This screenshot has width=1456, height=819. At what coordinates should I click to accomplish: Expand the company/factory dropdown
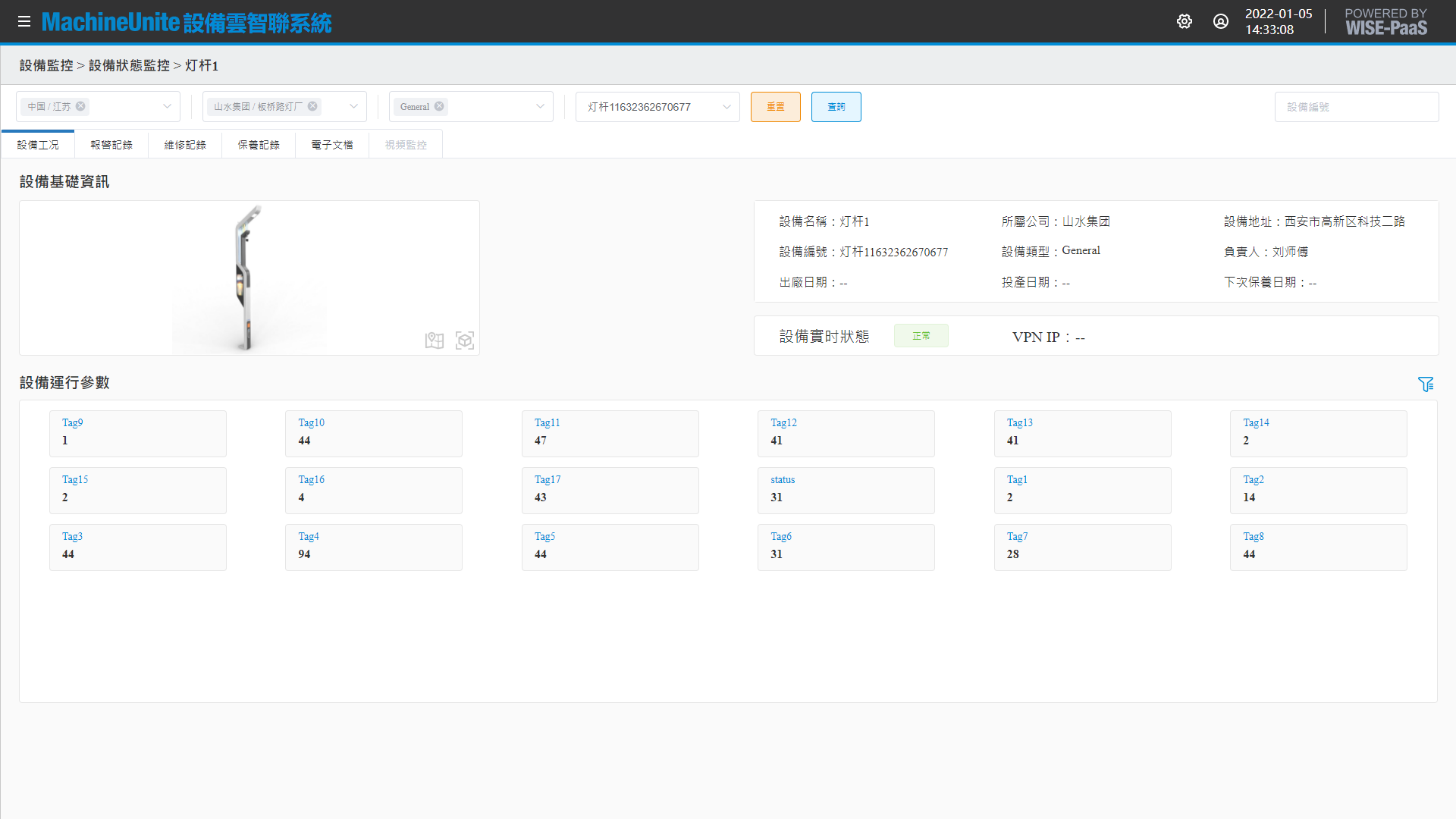point(353,107)
